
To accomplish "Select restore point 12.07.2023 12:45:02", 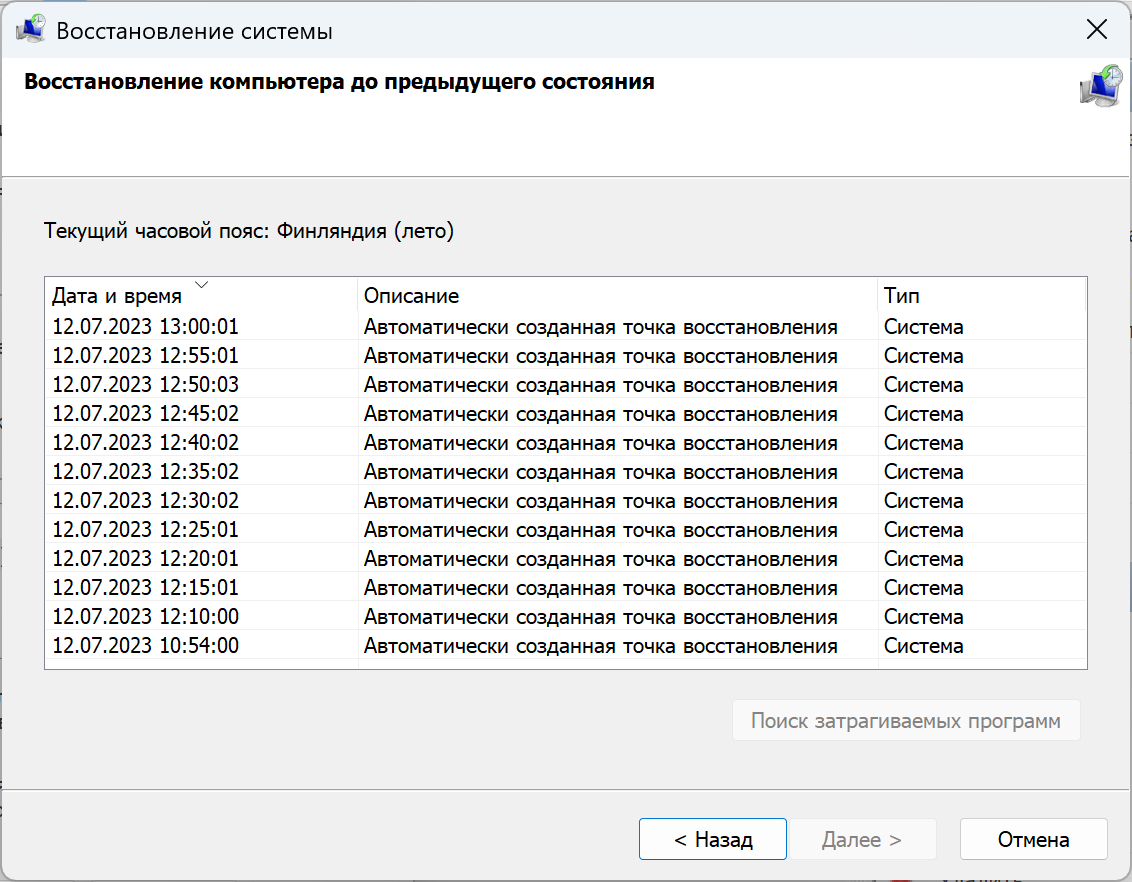I will click(565, 414).
